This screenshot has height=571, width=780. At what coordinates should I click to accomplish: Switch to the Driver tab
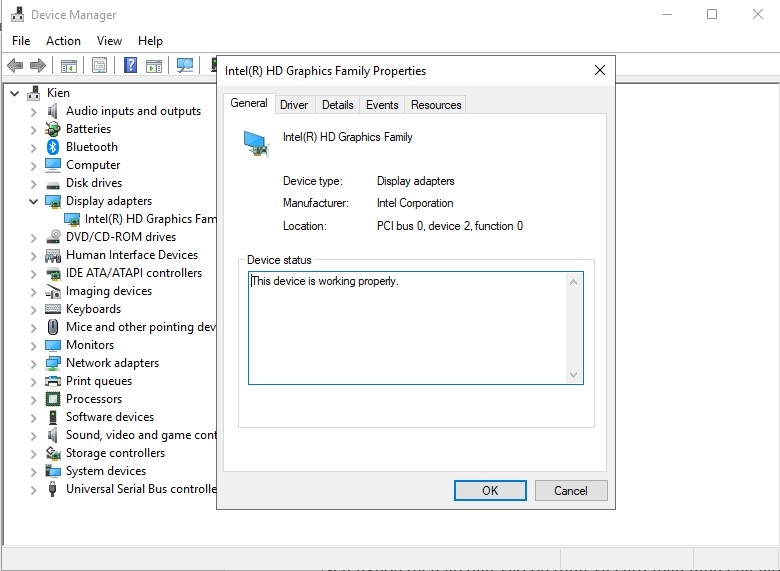294,105
